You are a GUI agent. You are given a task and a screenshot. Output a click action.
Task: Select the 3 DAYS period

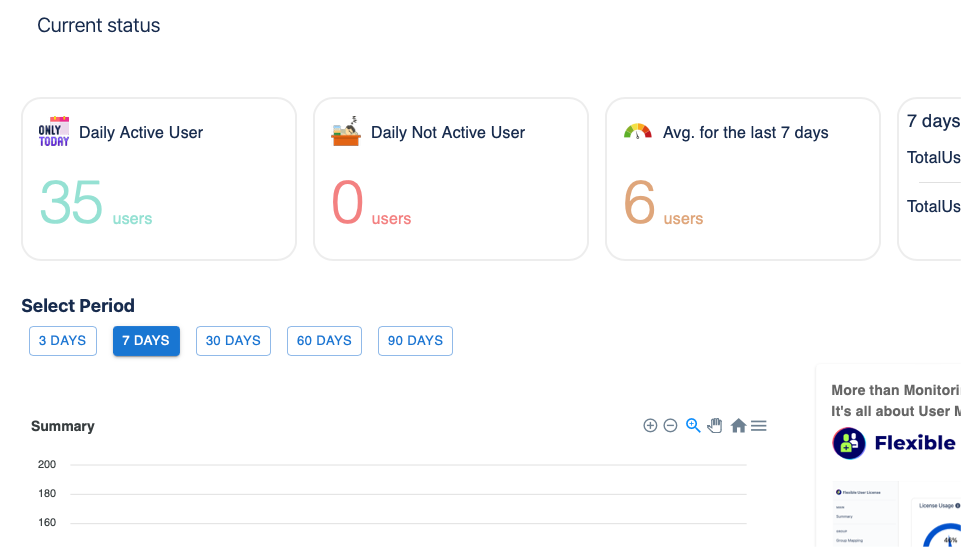pyautogui.click(x=63, y=341)
